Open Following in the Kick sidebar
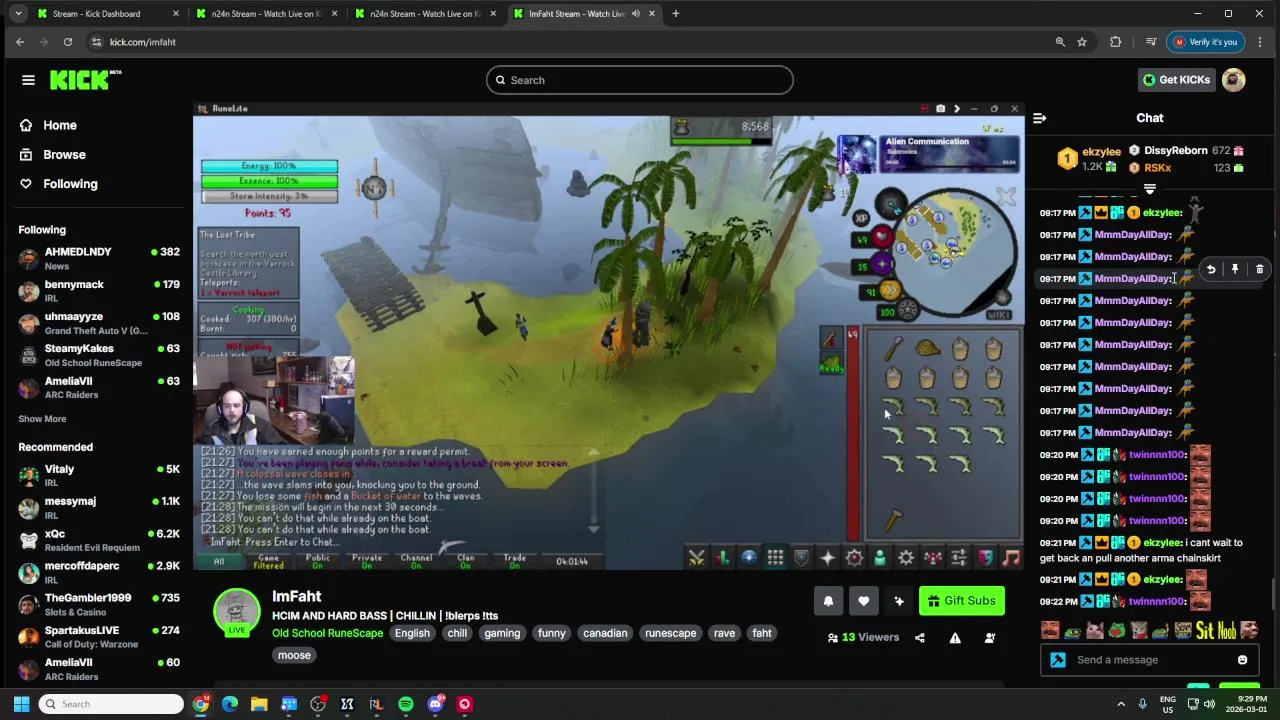The width and height of the screenshot is (1280, 720). click(x=58, y=184)
